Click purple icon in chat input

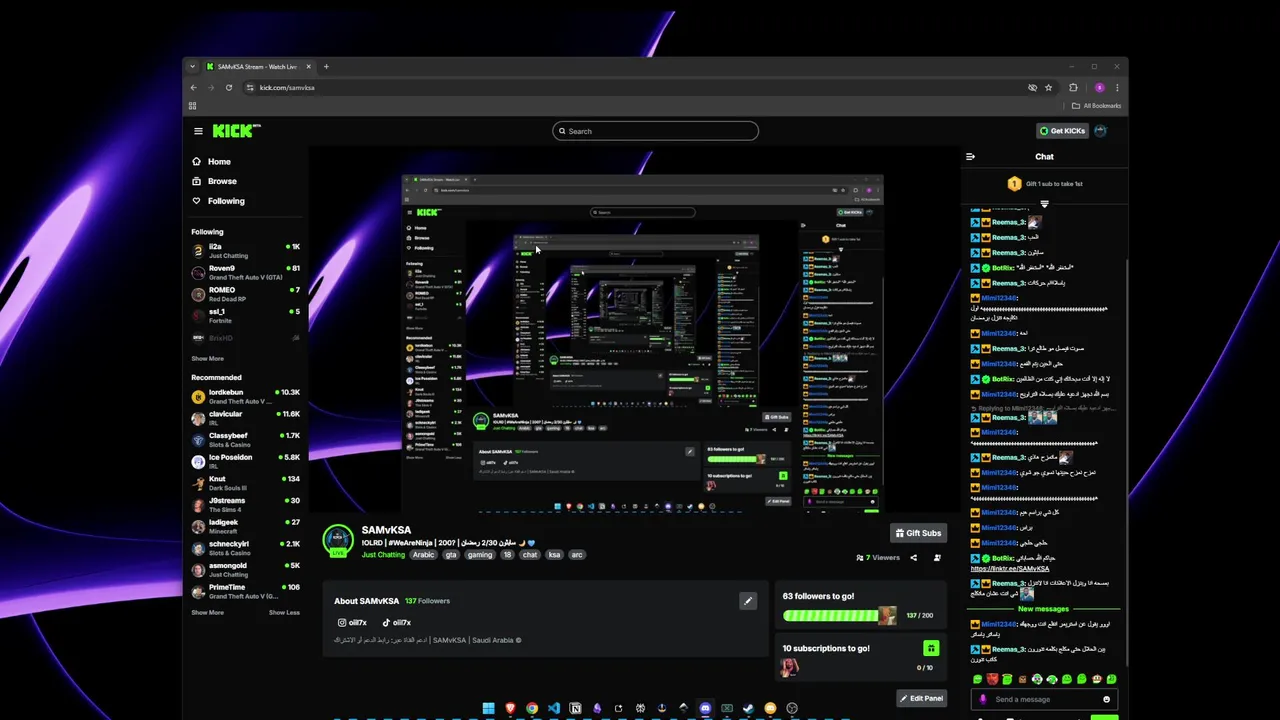(983, 699)
